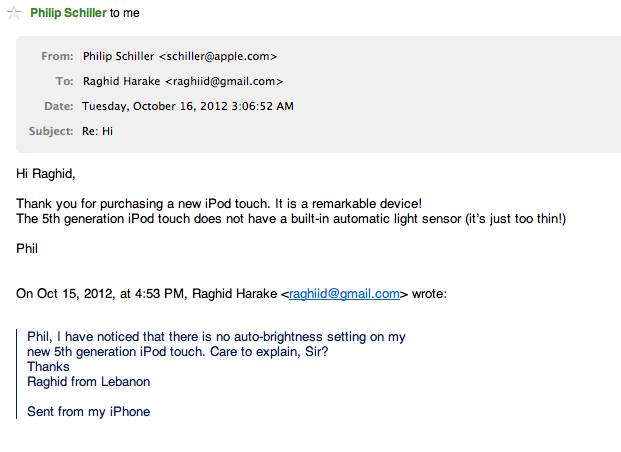Click the To label in header
The image size is (621, 452).
(x=65, y=81)
